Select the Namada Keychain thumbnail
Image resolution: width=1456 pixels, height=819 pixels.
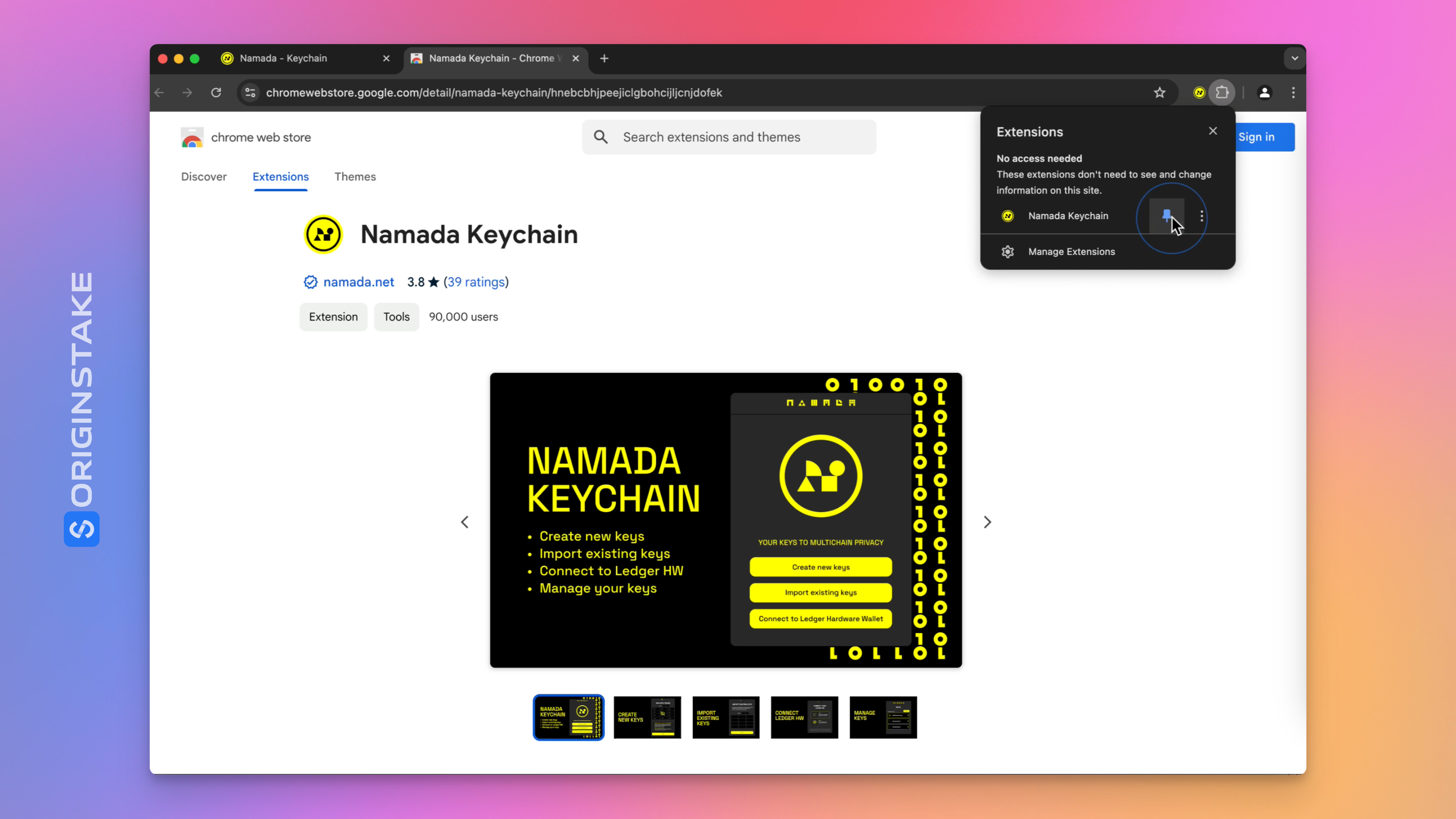pyautogui.click(x=569, y=717)
